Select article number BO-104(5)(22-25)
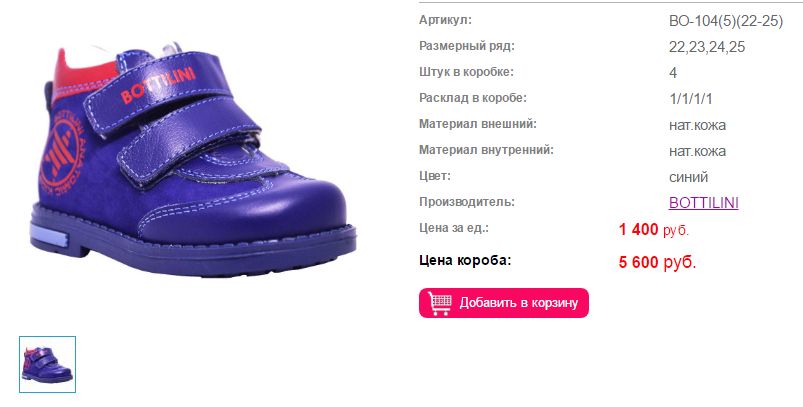Viewport: 803px width, 407px height. click(x=726, y=21)
